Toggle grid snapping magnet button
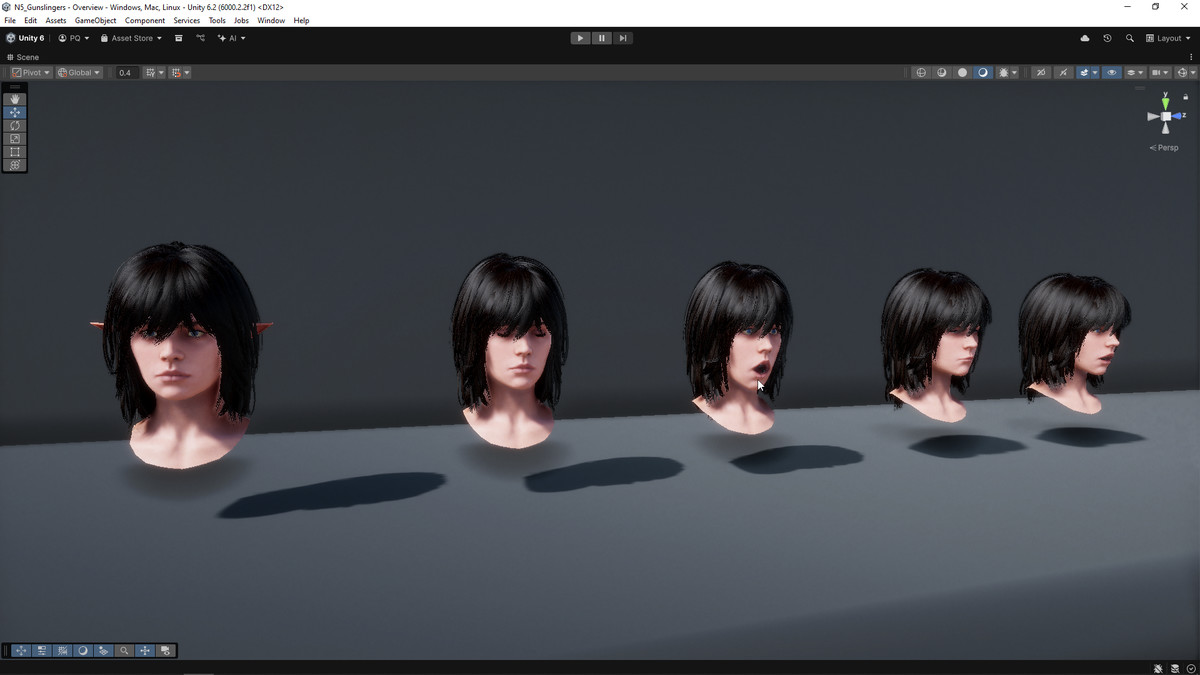The width and height of the screenshot is (1200, 675). click(x=176, y=72)
